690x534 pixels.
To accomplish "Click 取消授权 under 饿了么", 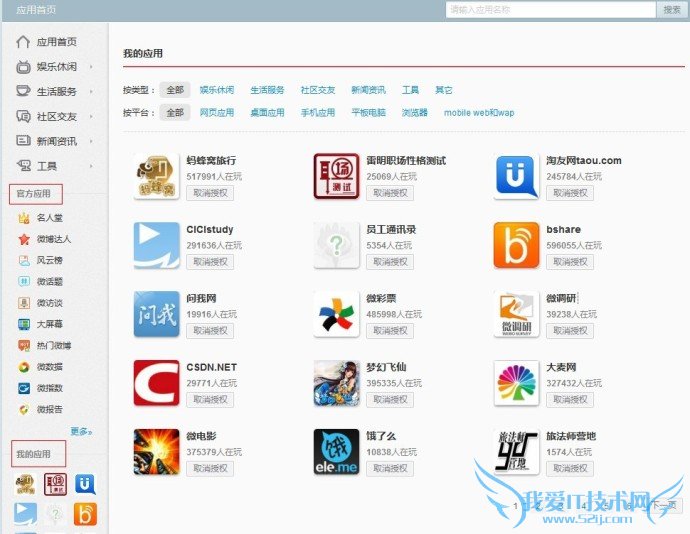I will [390, 468].
